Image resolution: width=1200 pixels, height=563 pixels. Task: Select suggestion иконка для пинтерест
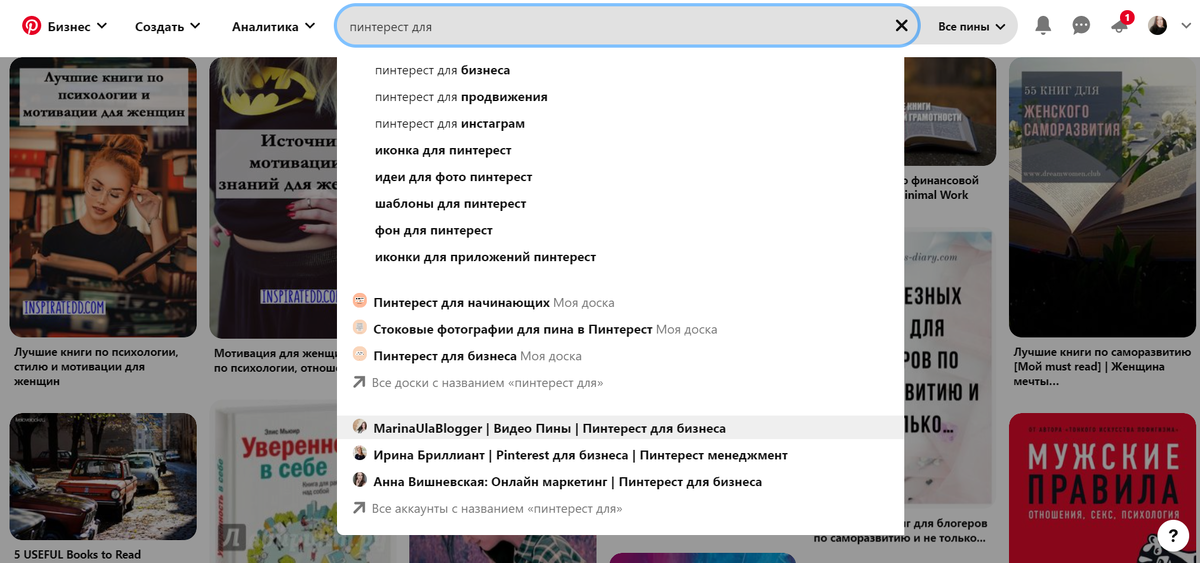[x=443, y=150]
